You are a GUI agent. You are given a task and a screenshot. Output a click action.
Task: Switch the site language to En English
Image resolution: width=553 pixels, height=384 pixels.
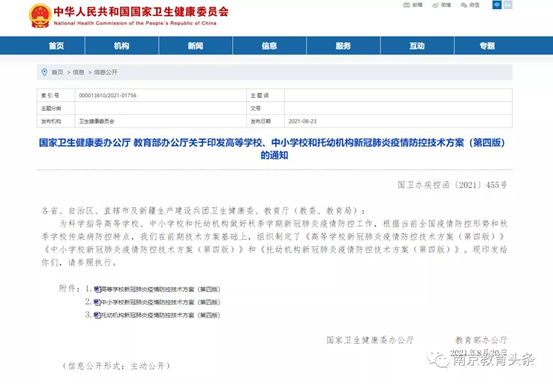point(508,5)
